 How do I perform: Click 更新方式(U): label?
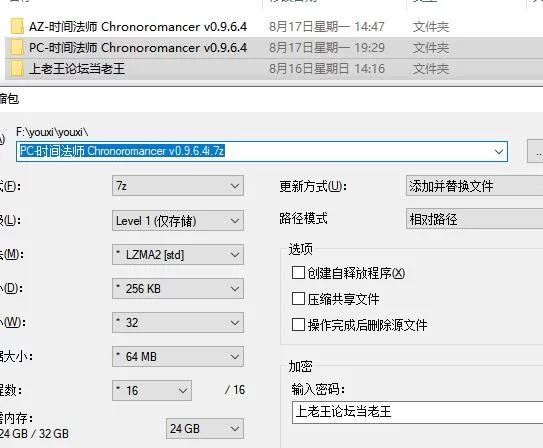pyautogui.click(x=313, y=187)
